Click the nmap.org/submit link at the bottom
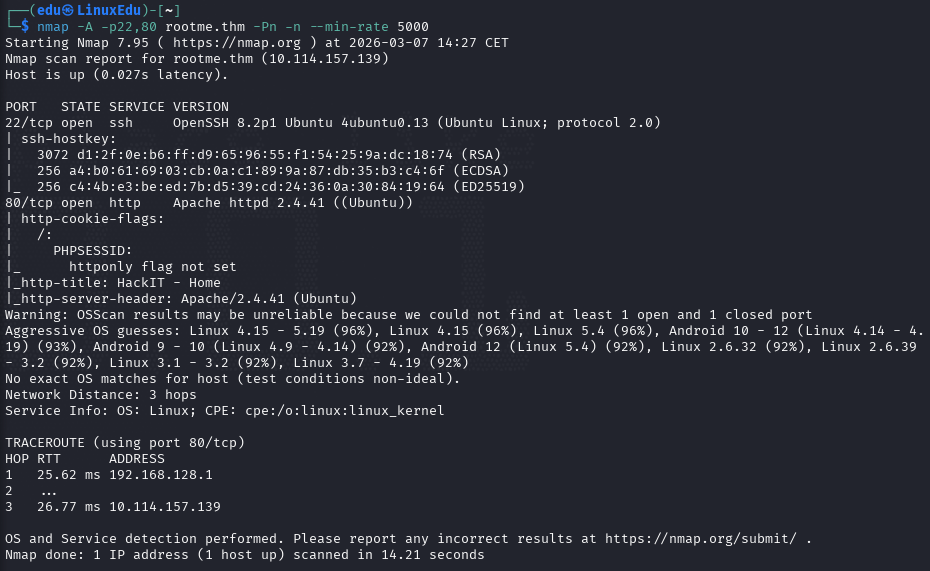The image size is (930, 571). tap(701, 538)
